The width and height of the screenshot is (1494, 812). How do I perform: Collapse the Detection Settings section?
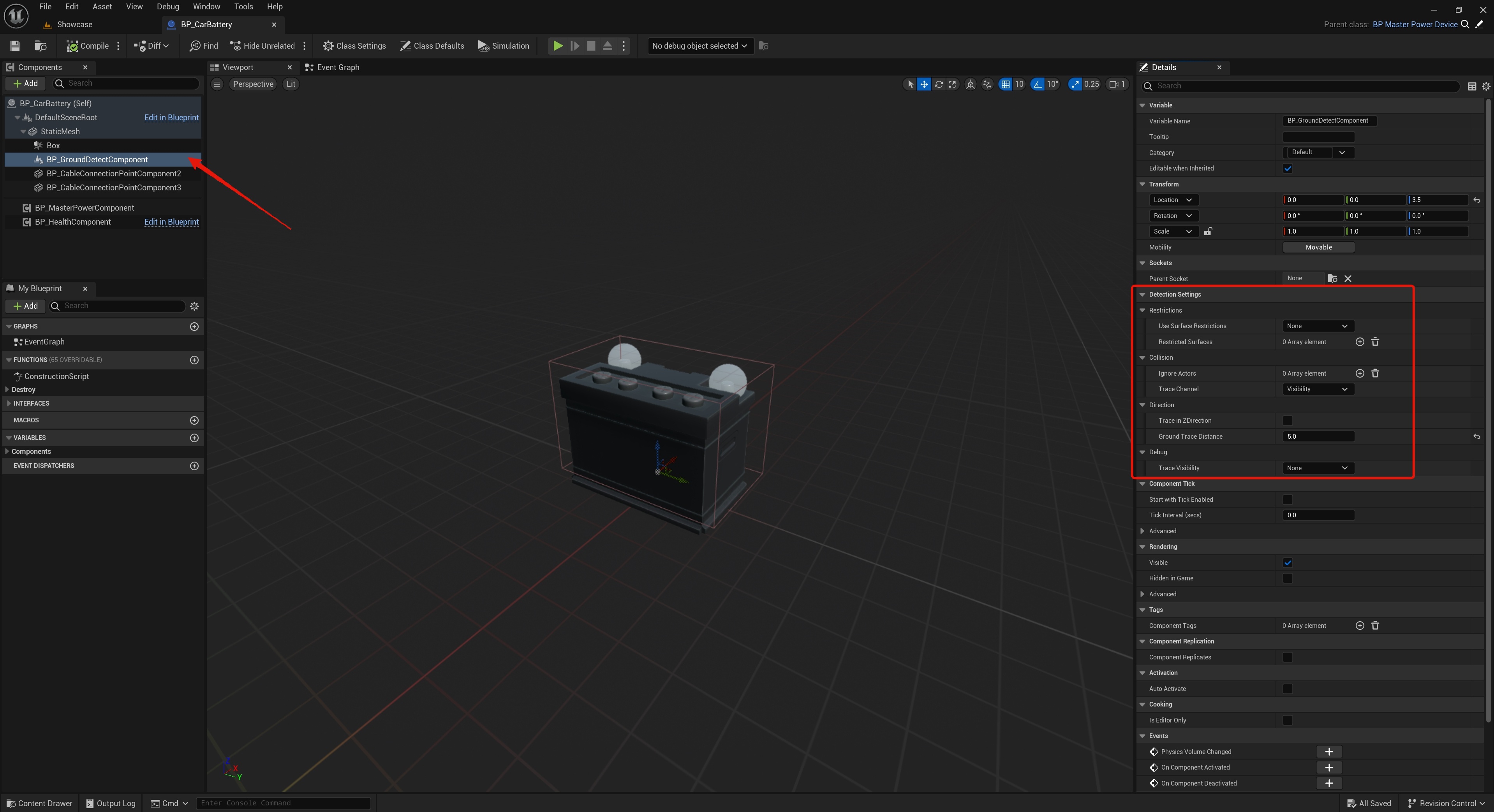1142,294
